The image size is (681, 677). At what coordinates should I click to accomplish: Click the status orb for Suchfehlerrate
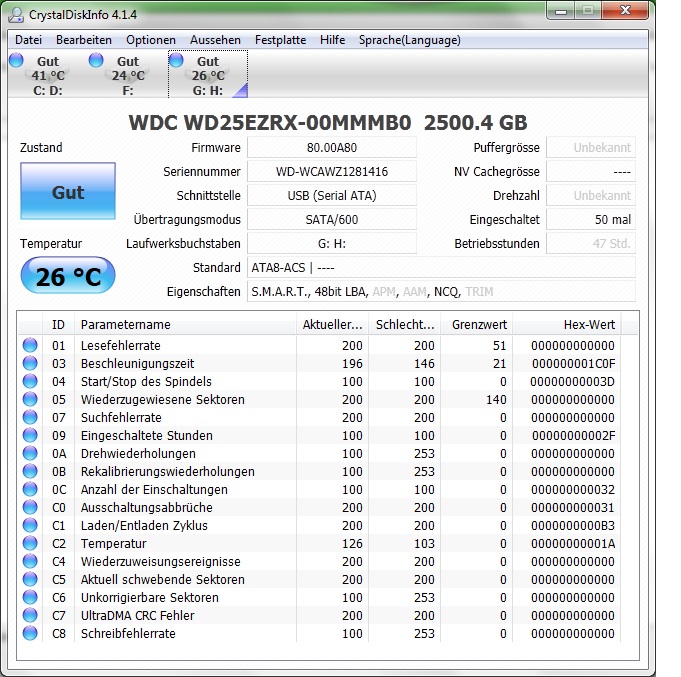(30, 417)
